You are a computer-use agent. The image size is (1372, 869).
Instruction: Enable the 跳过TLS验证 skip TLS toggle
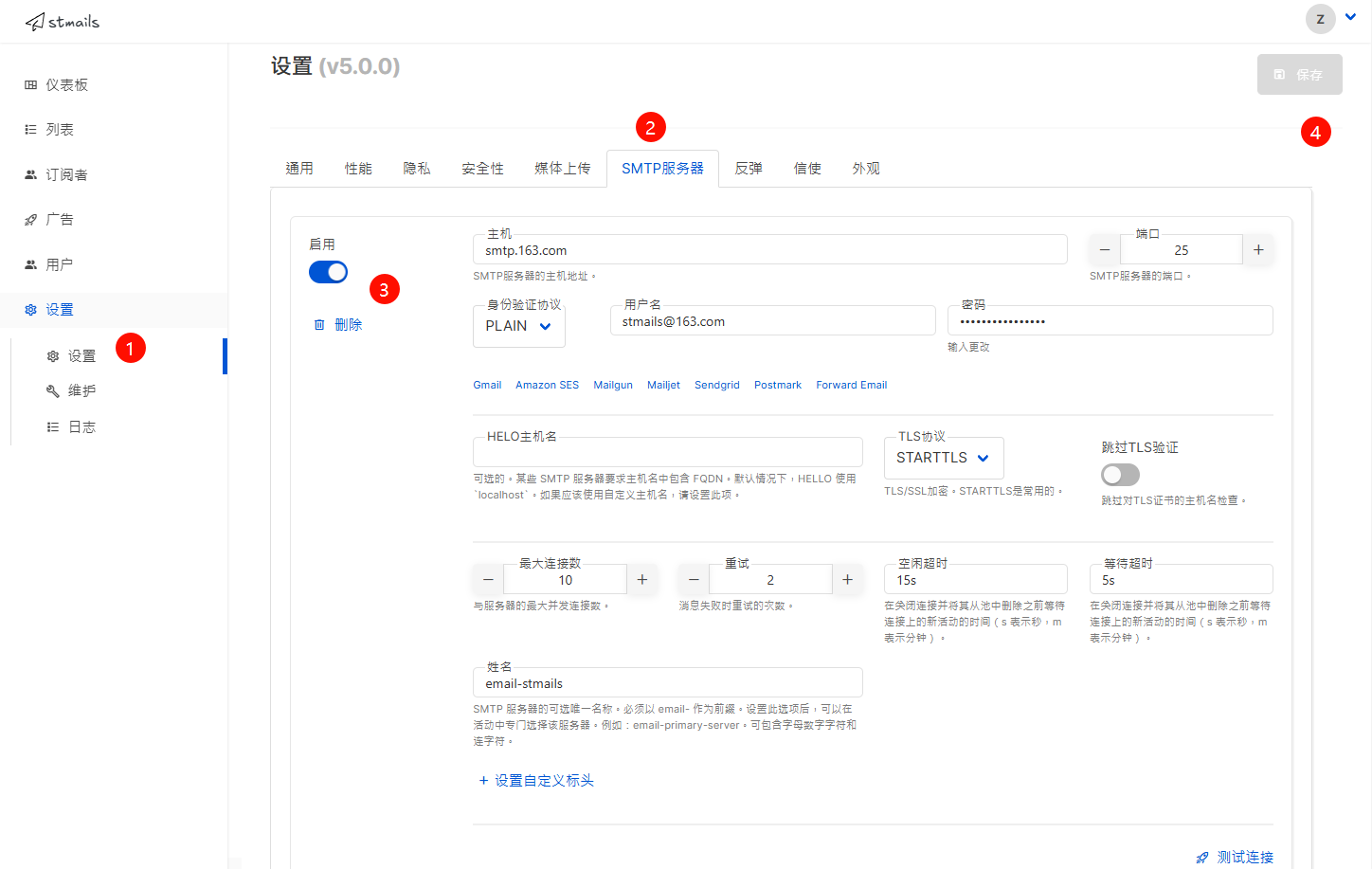pyautogui.click(x=1120, y=475)
